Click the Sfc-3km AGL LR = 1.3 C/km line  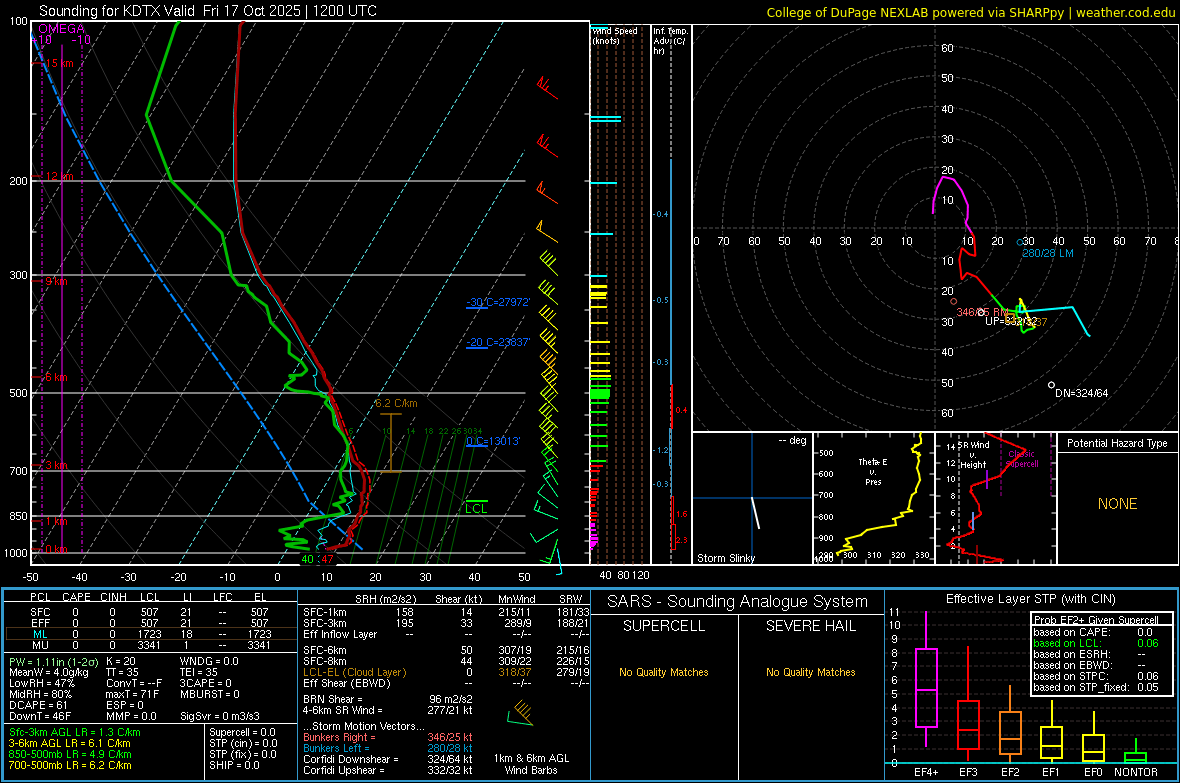[75, 732]
